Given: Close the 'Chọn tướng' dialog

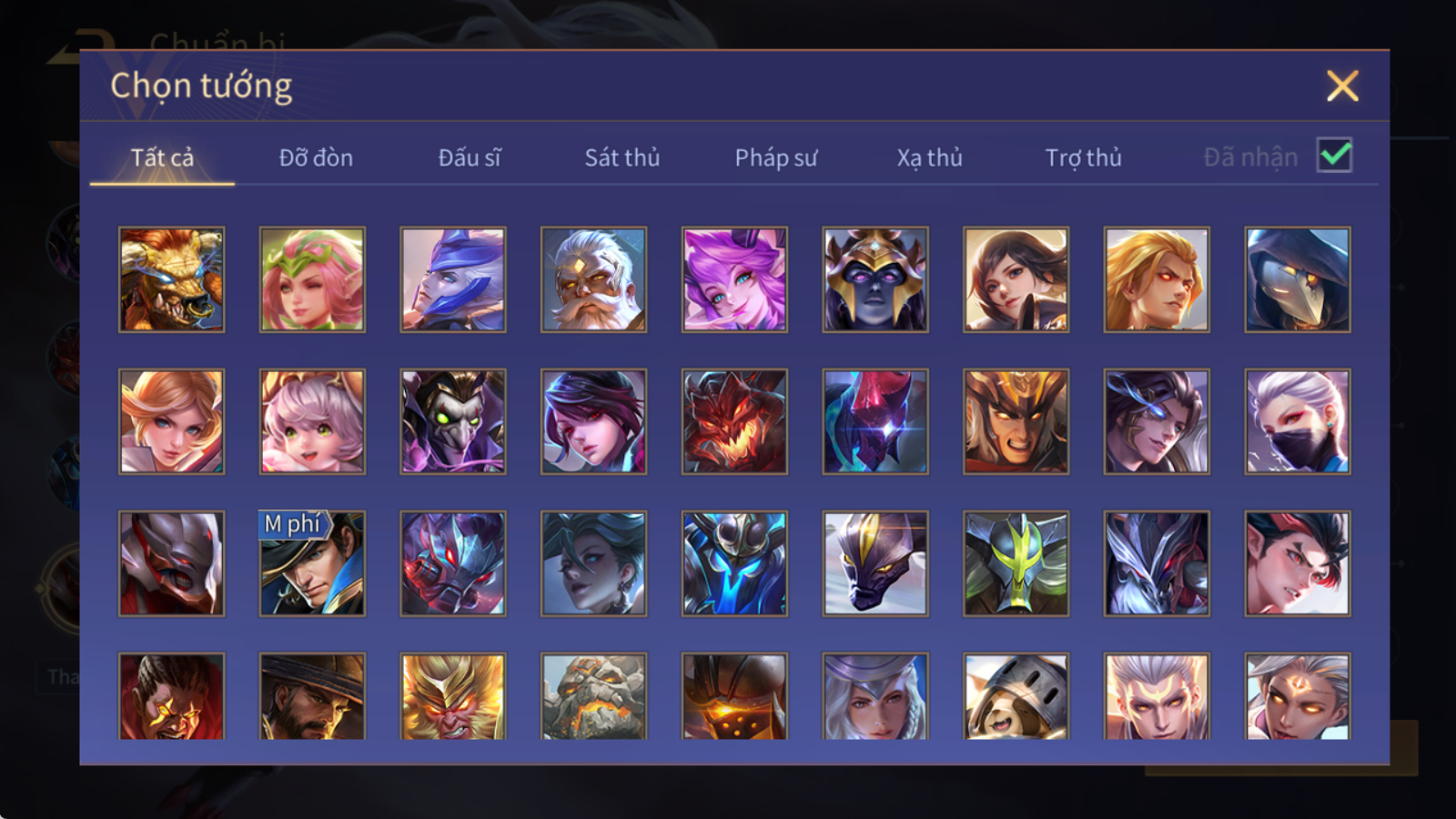Looking at the screenshot, I should [x=1342, y=86].
